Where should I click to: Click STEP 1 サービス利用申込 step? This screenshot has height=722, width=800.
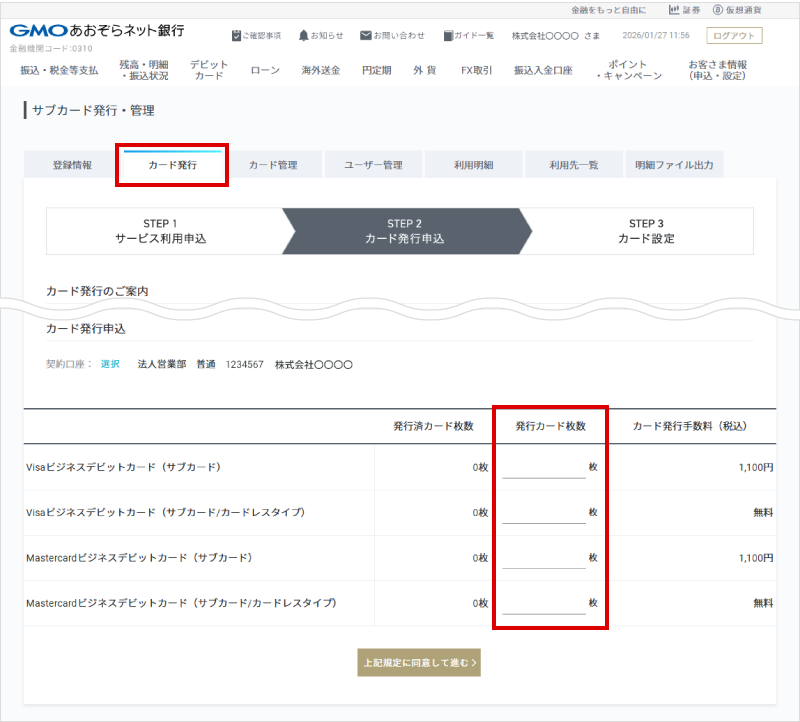(x=160, y=231)
